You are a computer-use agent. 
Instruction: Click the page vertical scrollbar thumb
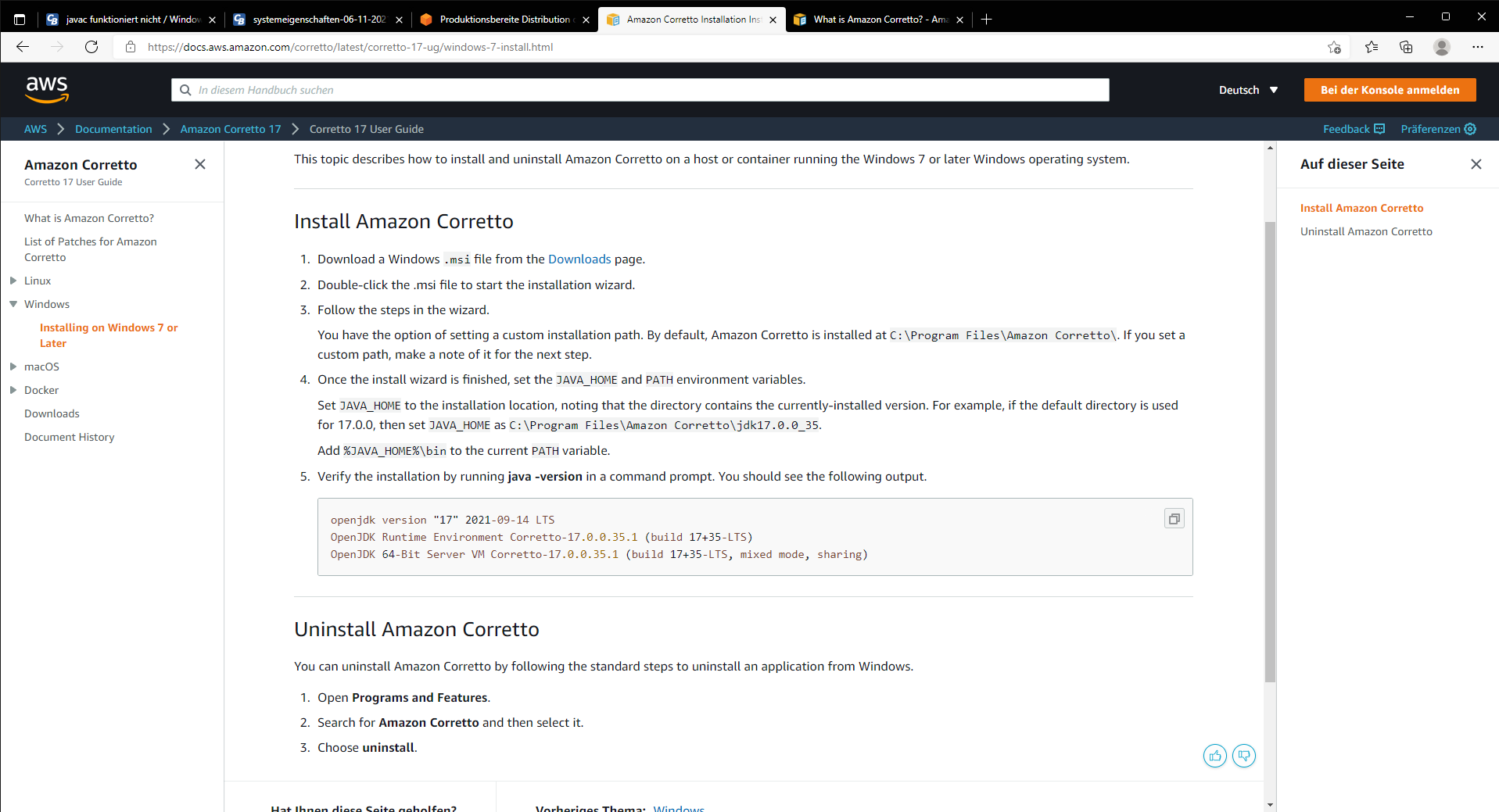coord(1270,452)
